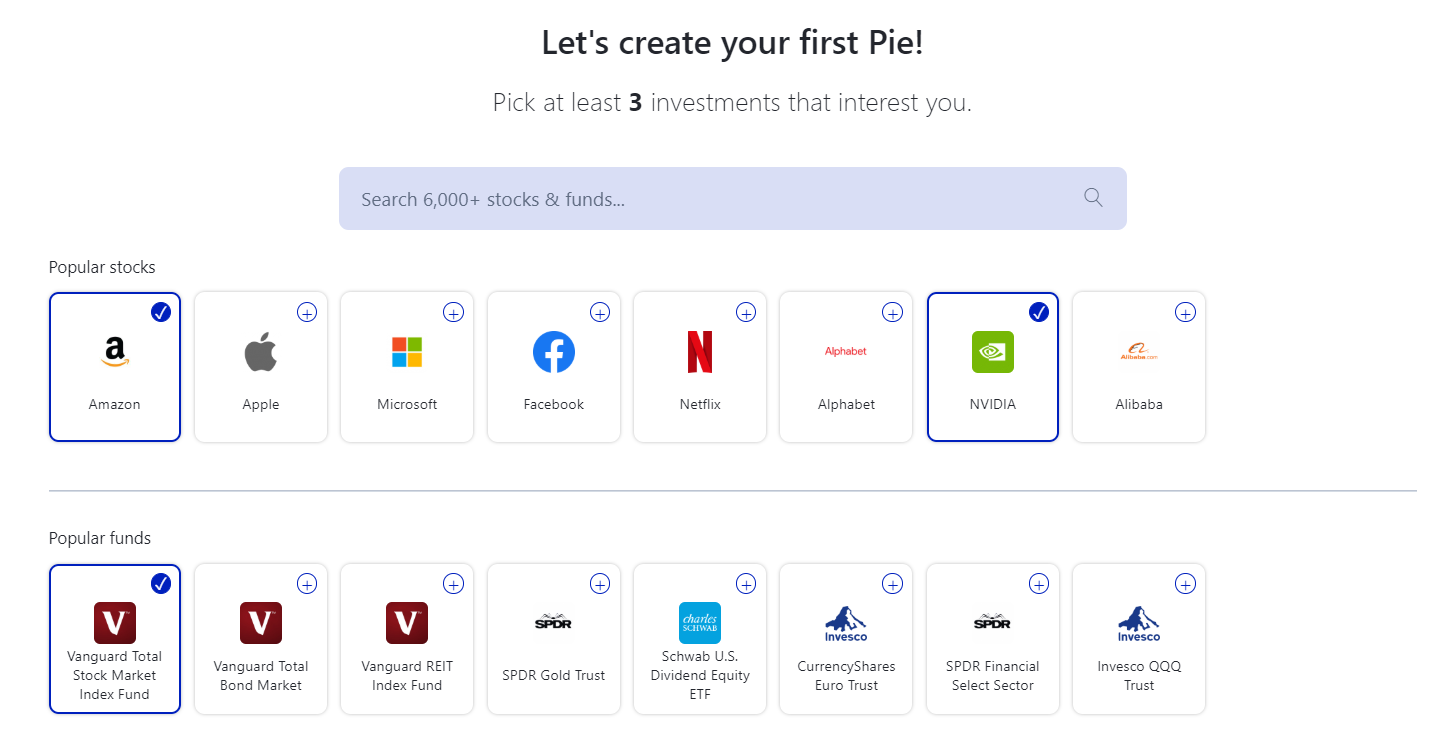
Task: Click the Alphabet card label
Action: click(x=846, y=405)
